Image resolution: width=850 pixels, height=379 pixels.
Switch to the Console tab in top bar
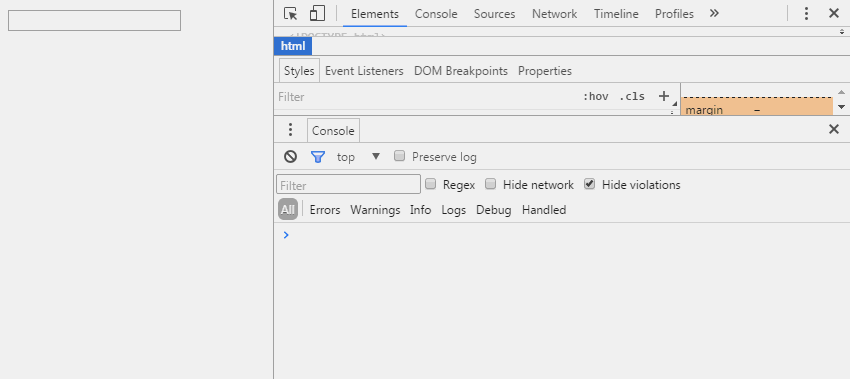click(x=436, y=14)
